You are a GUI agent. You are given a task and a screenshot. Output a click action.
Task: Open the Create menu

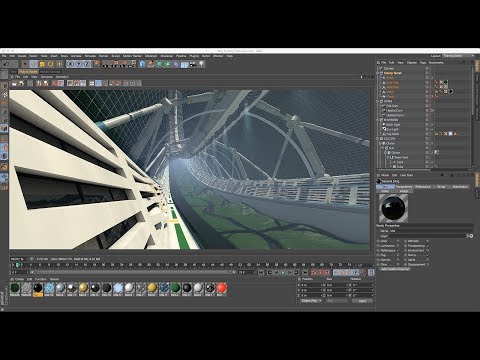22,56
